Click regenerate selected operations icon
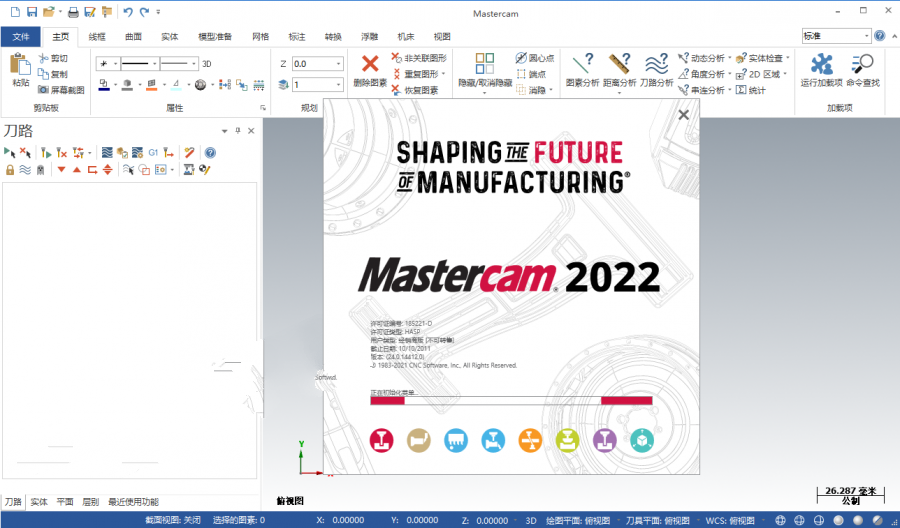The width and height of the screenshot is (900, 528). 46,153
